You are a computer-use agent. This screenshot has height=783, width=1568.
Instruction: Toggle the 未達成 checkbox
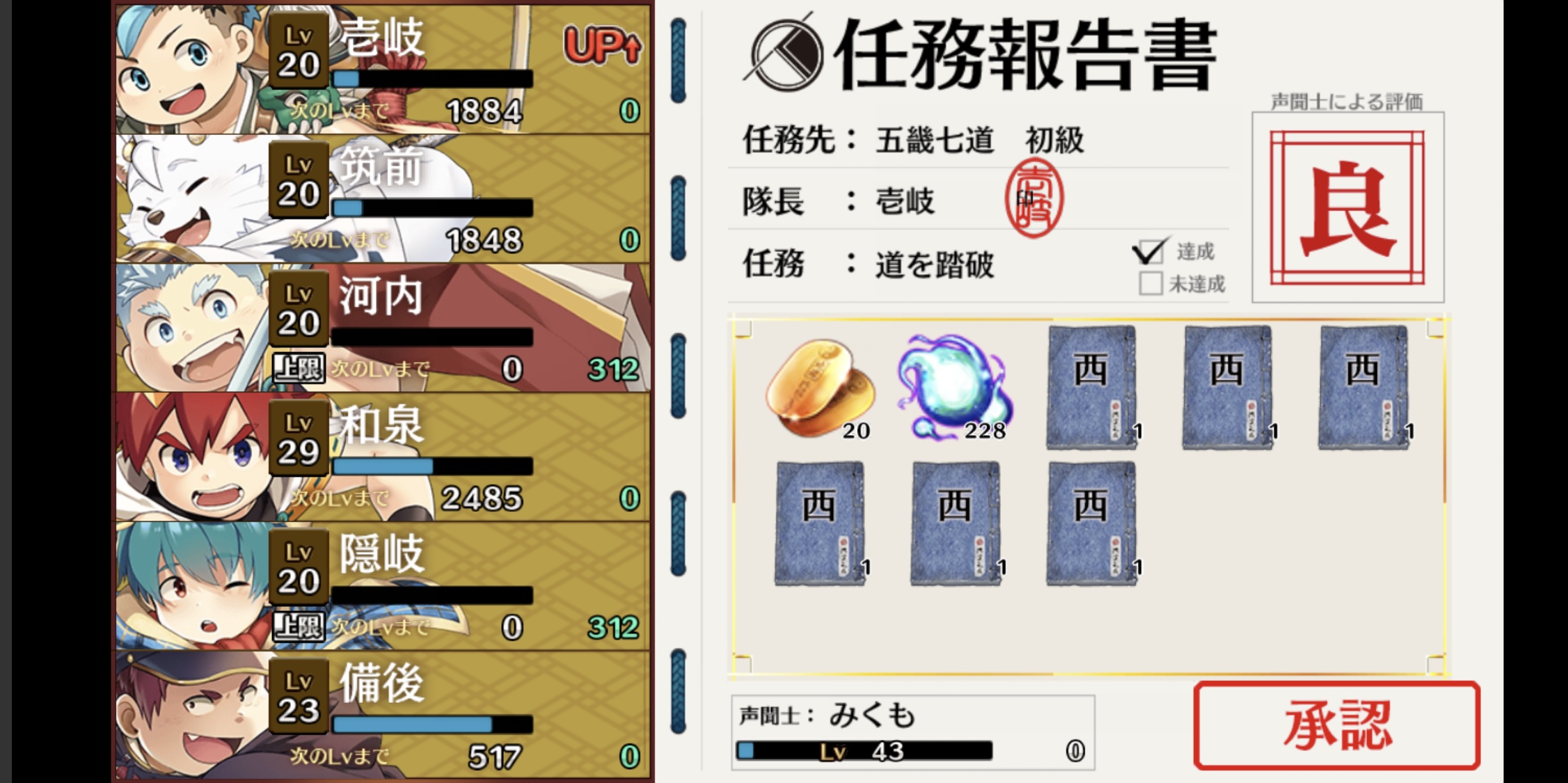1150,283
